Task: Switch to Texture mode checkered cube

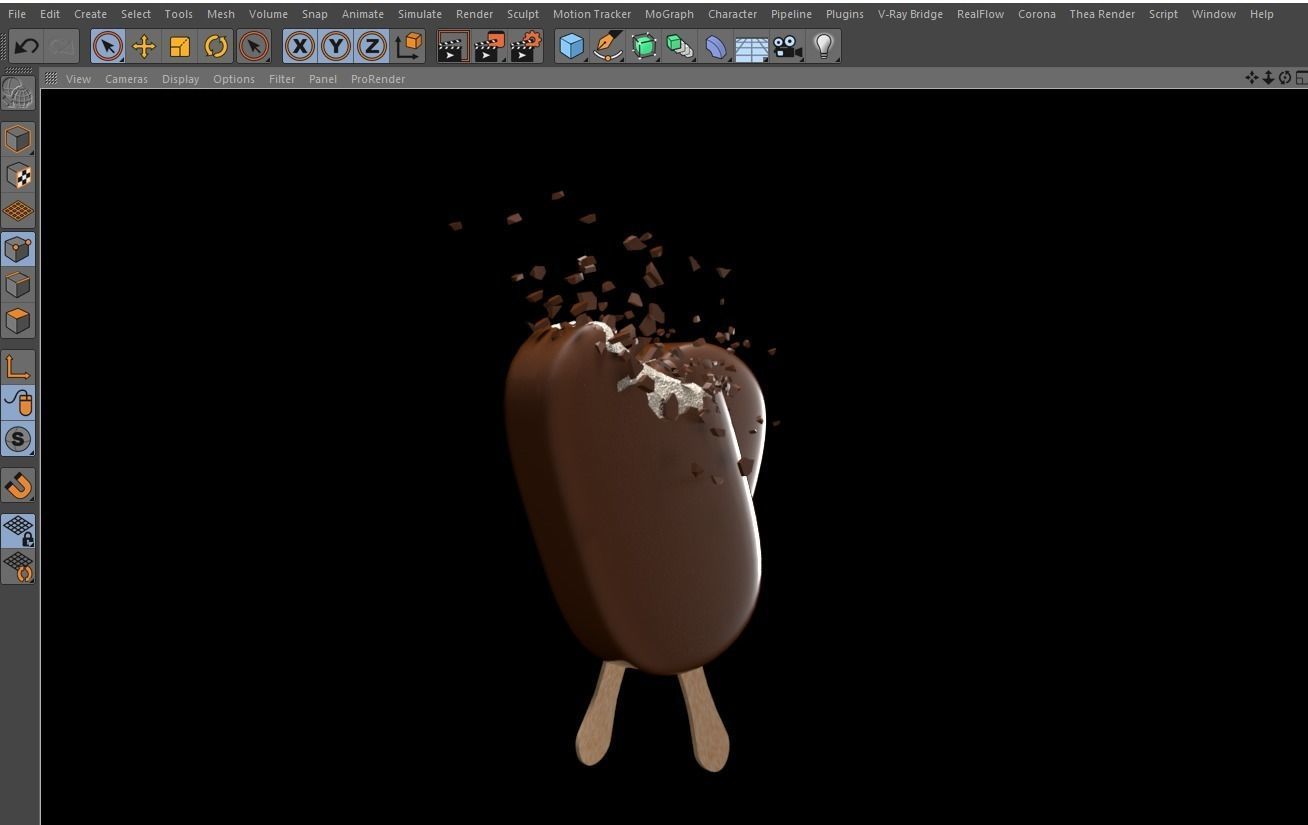Action: tap(18, 176)
